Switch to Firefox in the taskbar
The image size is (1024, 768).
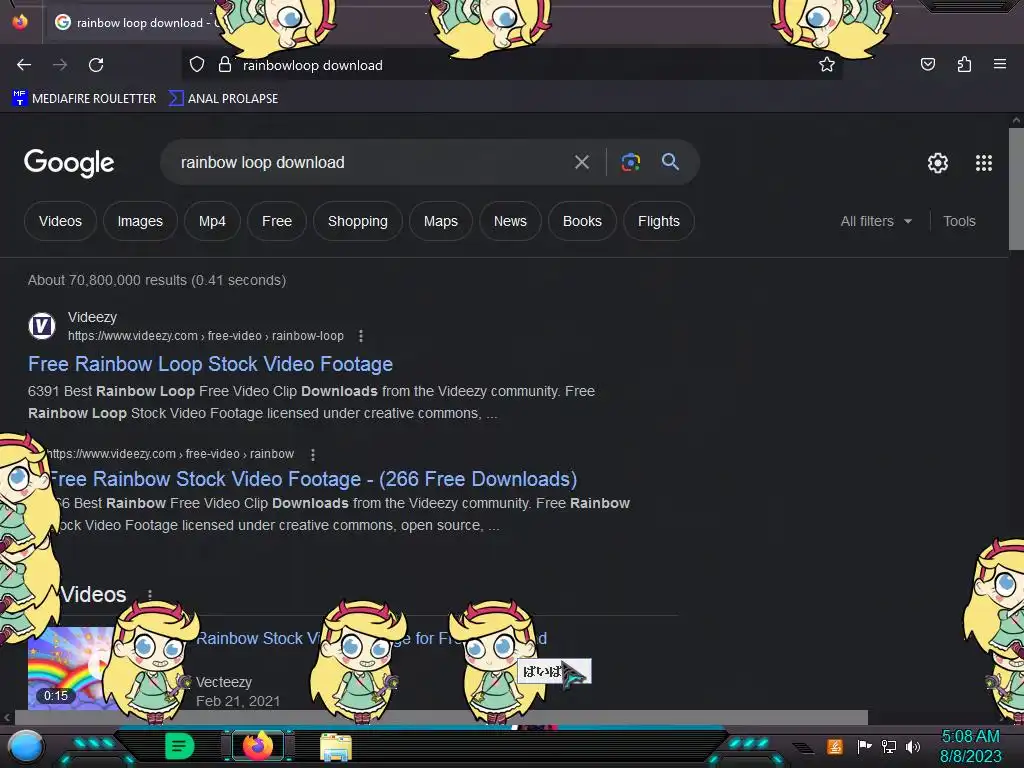258,745
